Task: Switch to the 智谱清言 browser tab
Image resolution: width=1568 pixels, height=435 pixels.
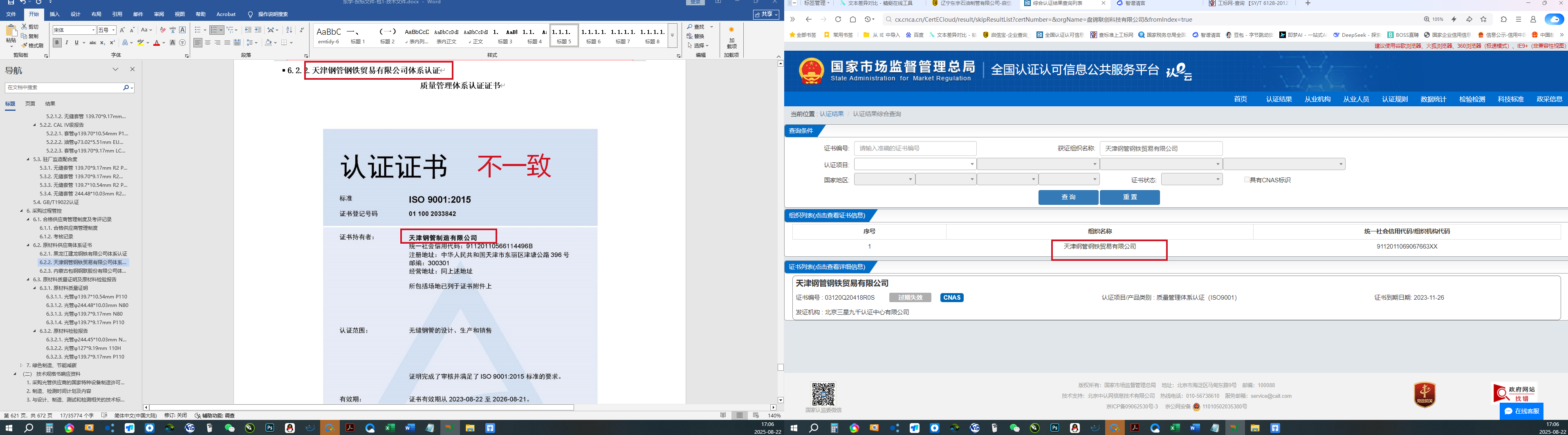Action: click(1131, 3)
